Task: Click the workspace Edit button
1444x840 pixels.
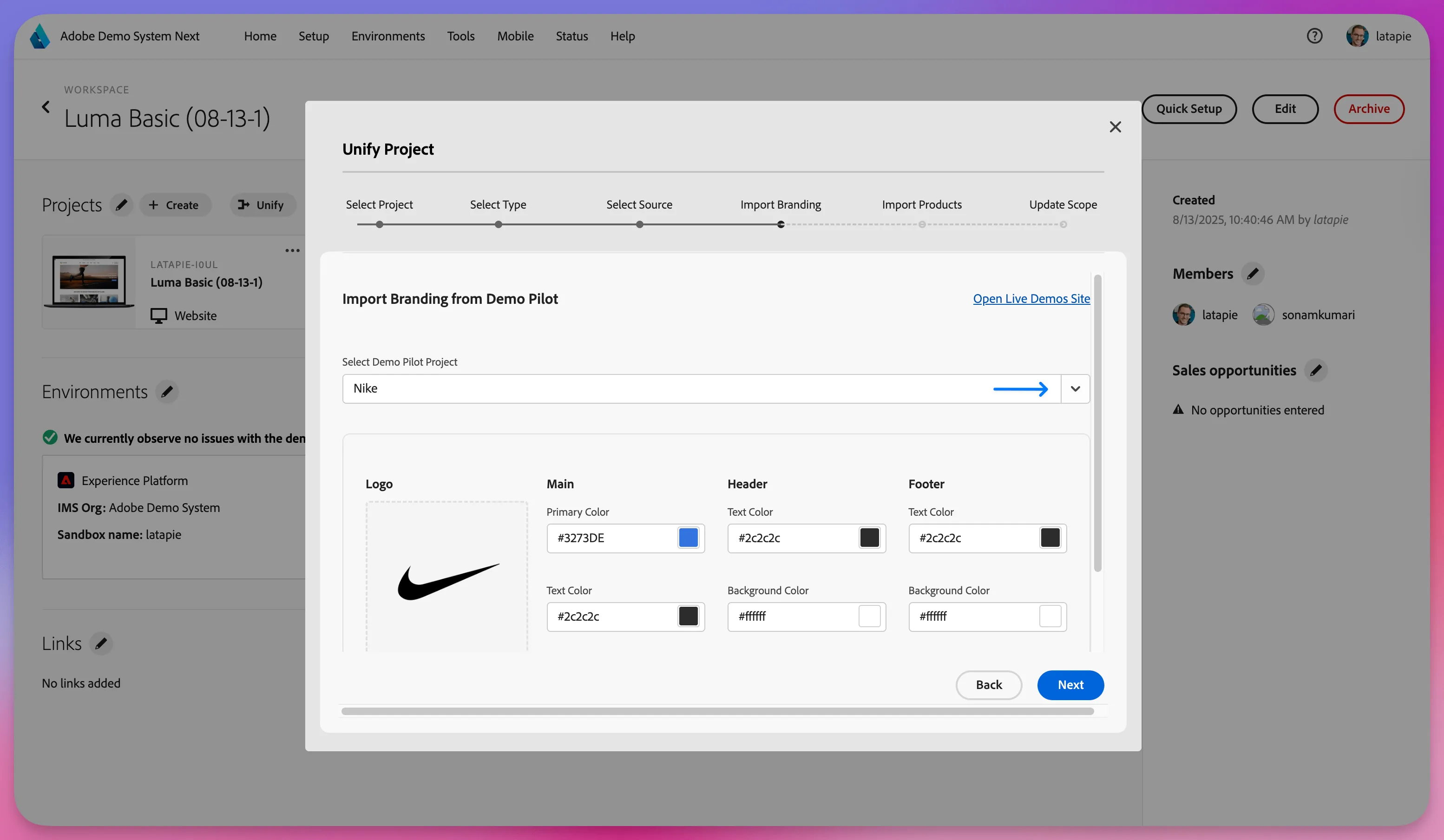Action: pos(1285,109)
